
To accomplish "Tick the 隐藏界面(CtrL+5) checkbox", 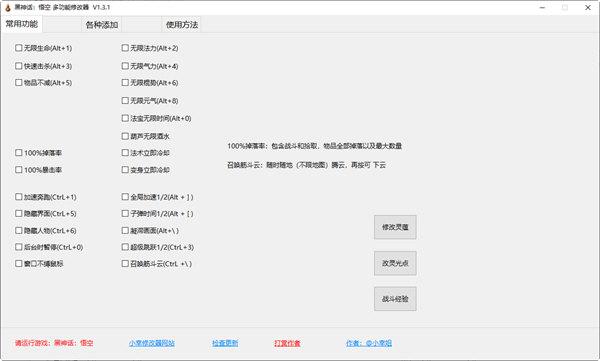I will [x=18, y=213].
